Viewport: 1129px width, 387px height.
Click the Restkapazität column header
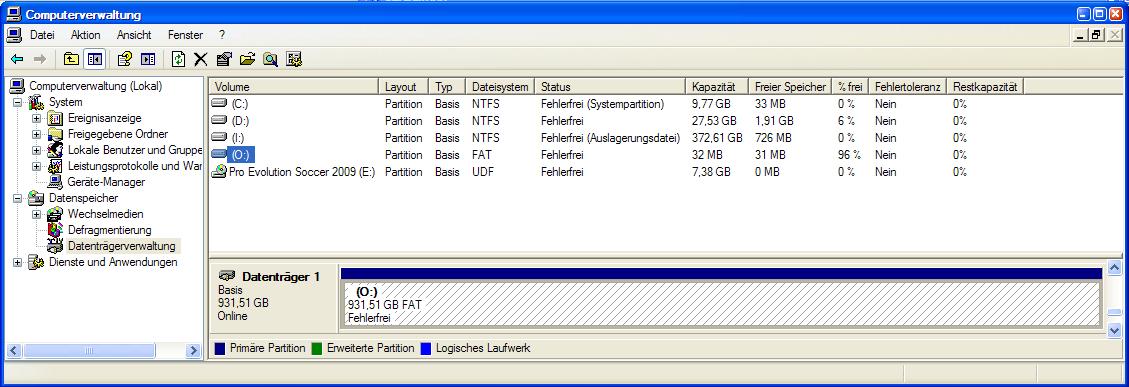point(984,86)
